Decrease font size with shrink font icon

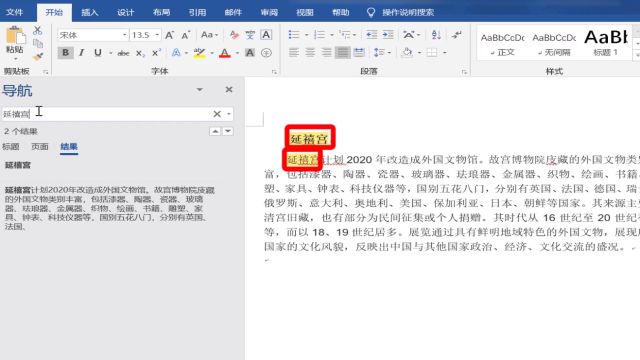(x=186, y=35)
